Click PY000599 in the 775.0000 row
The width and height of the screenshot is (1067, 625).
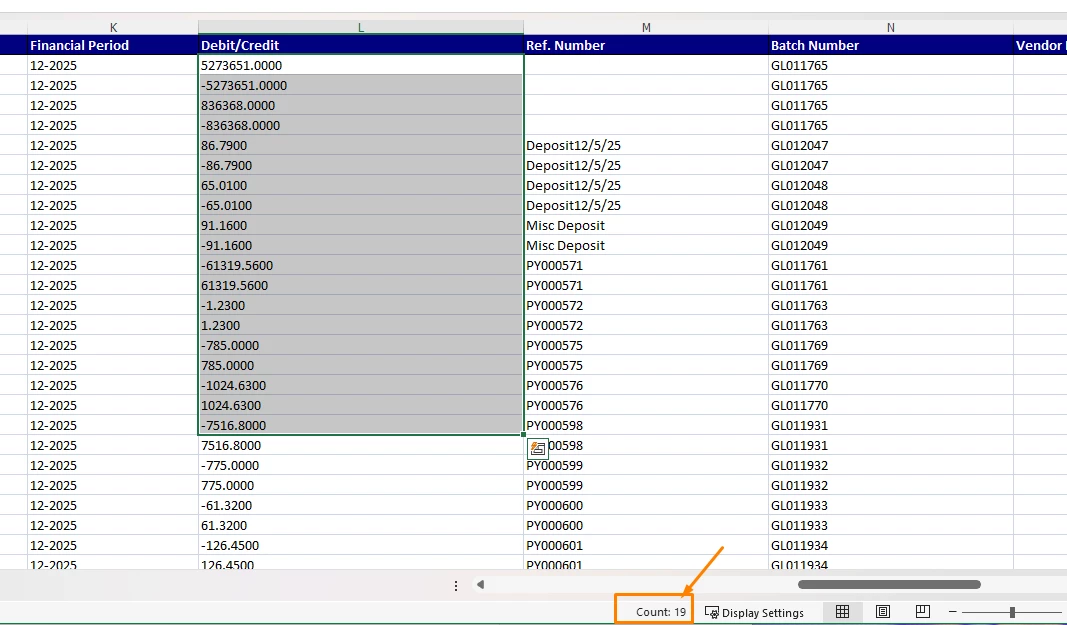click(x=555, y=485)
